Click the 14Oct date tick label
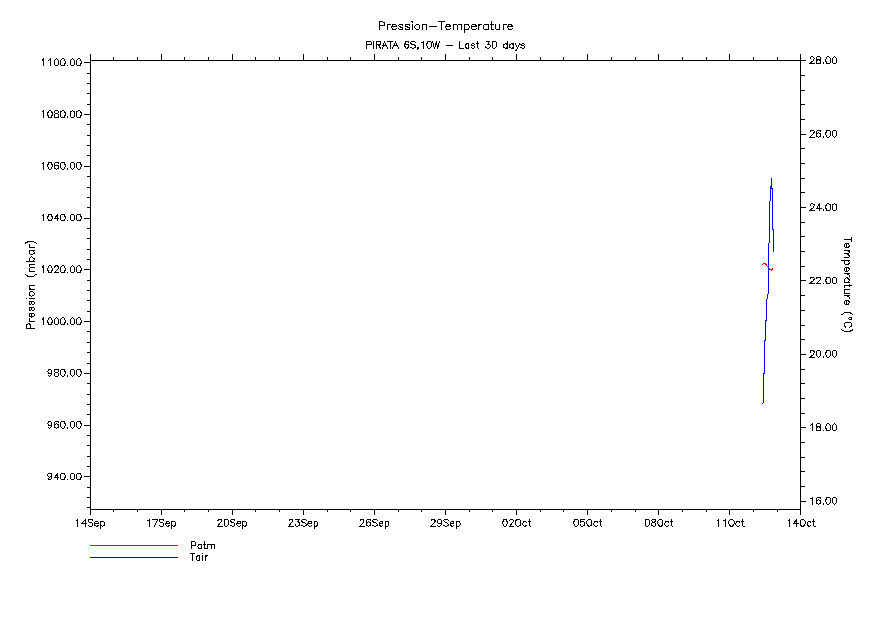891x630 pixels. coord(800,523)
